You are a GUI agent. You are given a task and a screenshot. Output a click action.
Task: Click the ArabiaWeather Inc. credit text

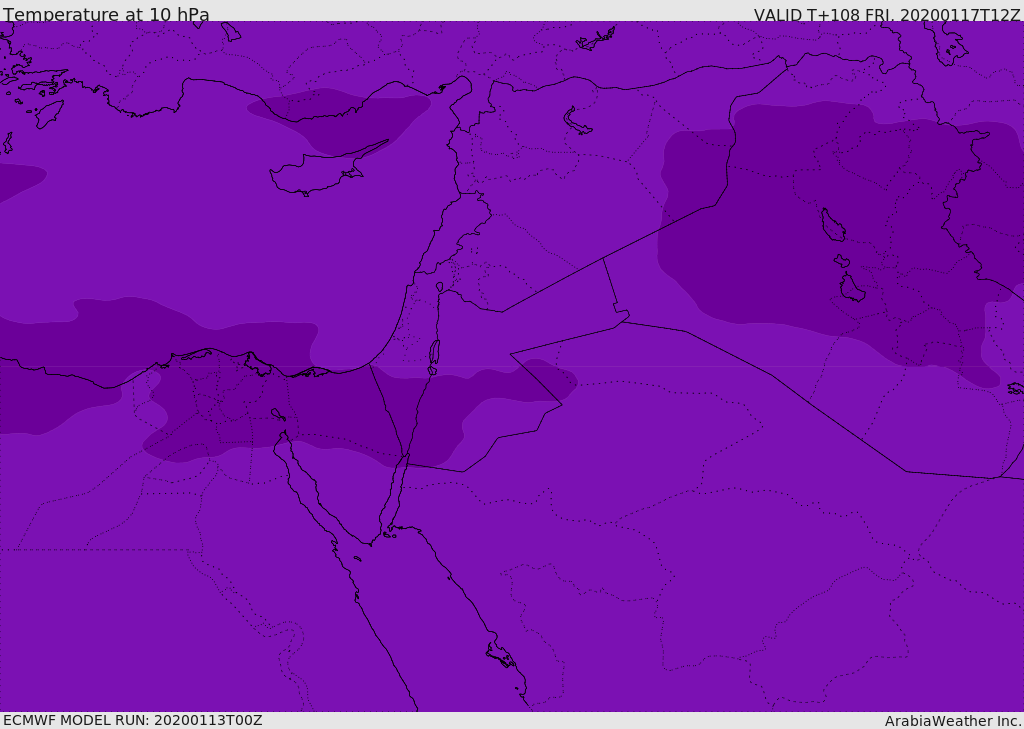coord(953,721)
